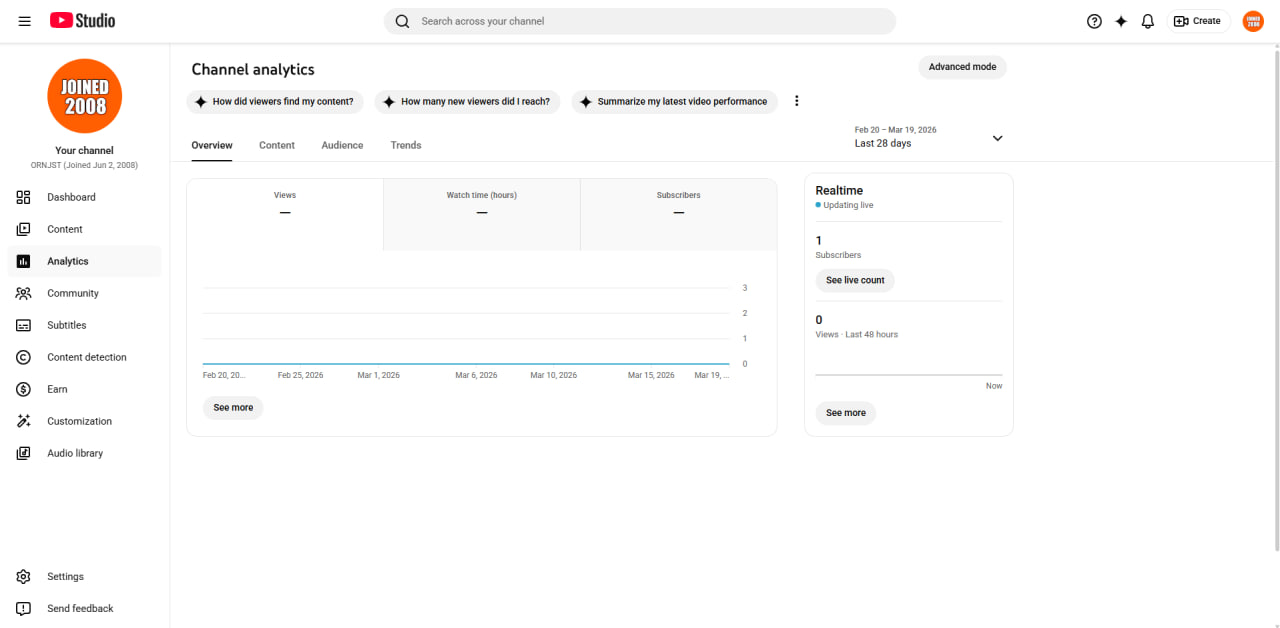
Task: Click the large JOINED 2008 channel picture
Action: pyautogui.click(x=85, y=96)
